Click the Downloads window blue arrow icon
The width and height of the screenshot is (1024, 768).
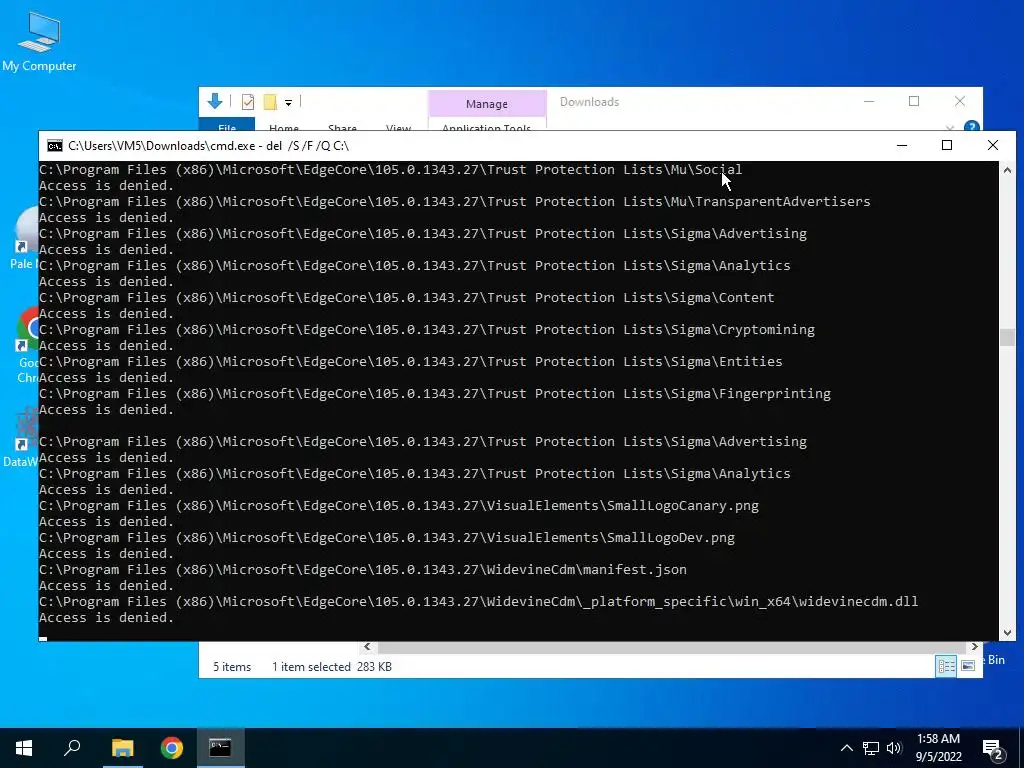tap(215, 101)
